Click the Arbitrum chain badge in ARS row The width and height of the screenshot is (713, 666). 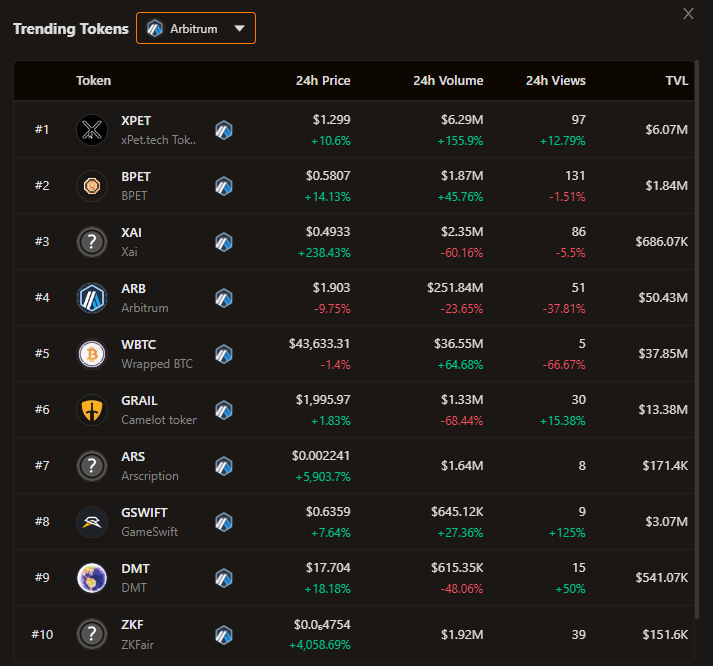tap(224, 466)
